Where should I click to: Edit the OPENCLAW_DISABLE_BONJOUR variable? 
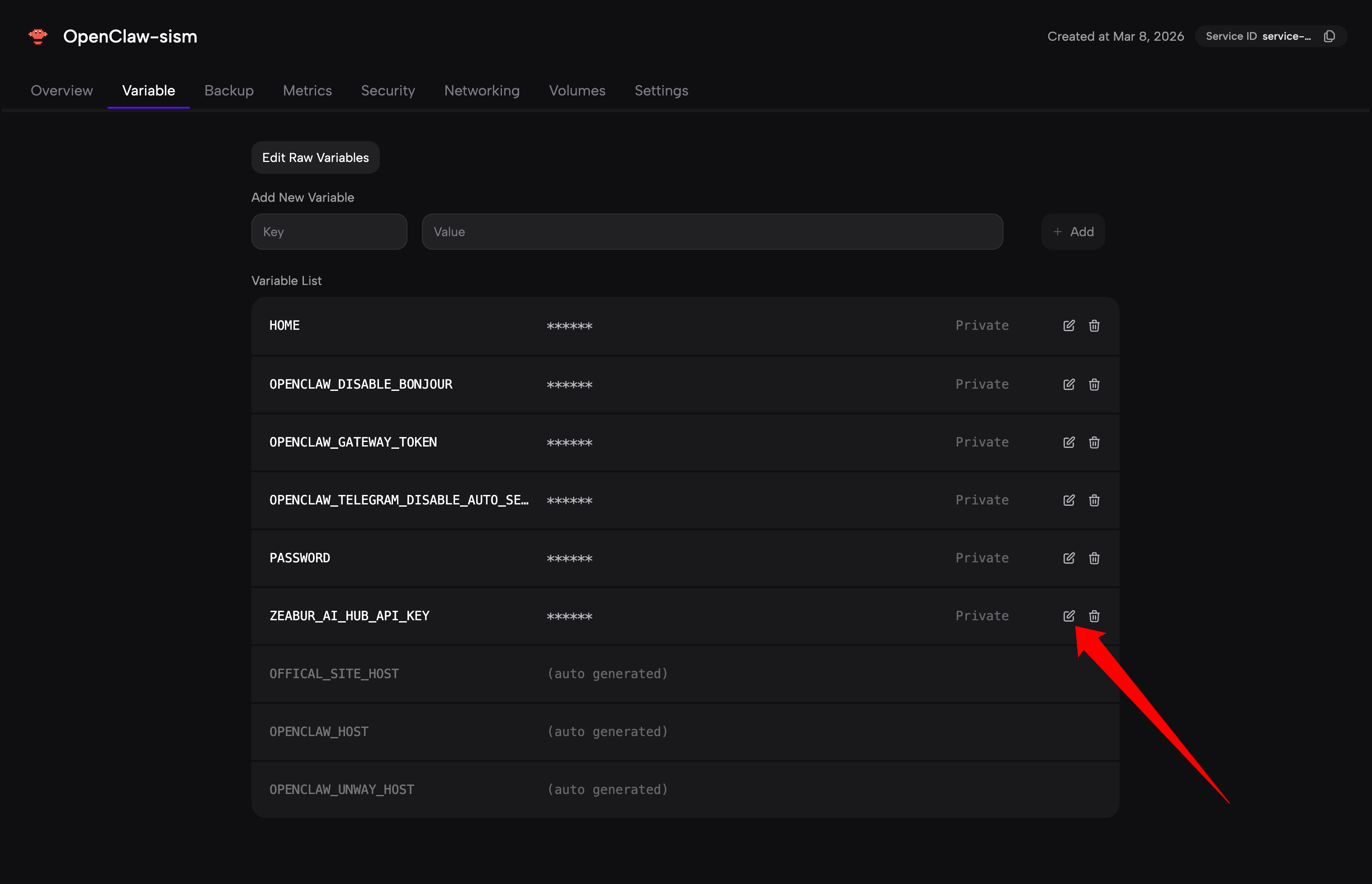pyautogui.click(x=1069, y=384)
